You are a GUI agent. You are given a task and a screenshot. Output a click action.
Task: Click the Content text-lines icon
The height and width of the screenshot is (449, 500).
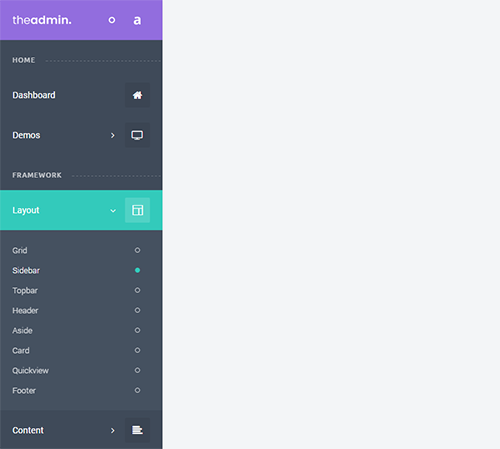pos(137,430)
